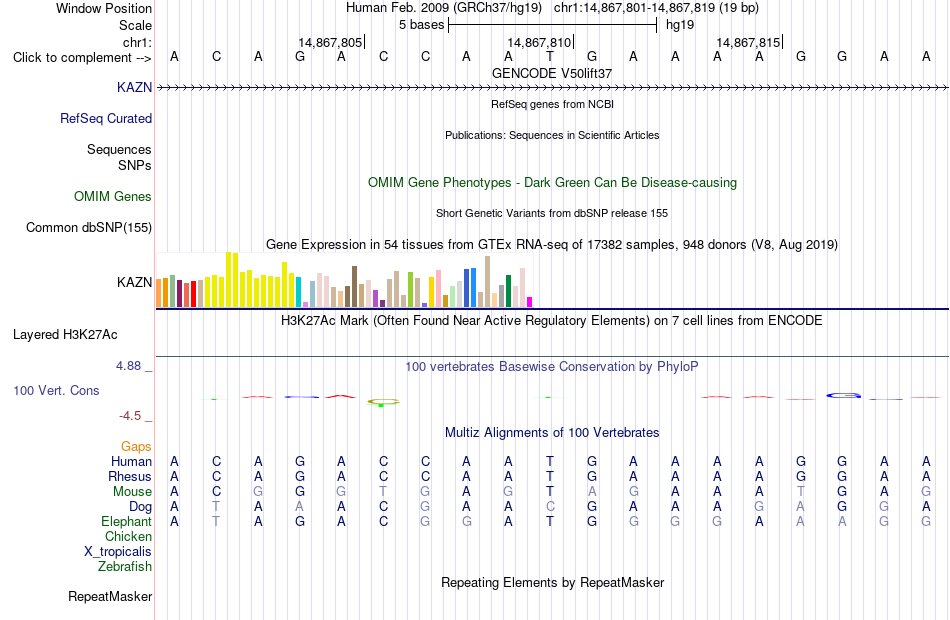The width and height of the screenshot is (950, 620).
Task: Click the bright red bar in the GTEx chart
Action: pos(193,294)
